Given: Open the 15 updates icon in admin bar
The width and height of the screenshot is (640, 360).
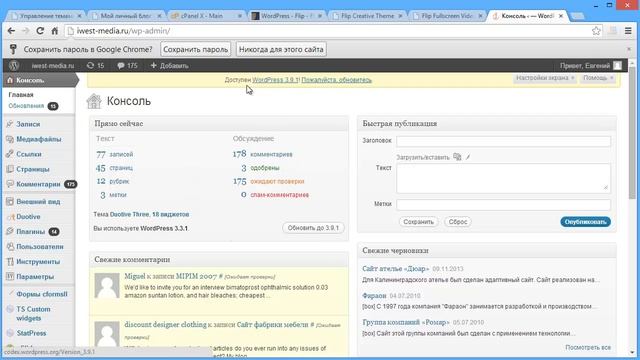Looking at the screenshot, I should tap(96, 66).
